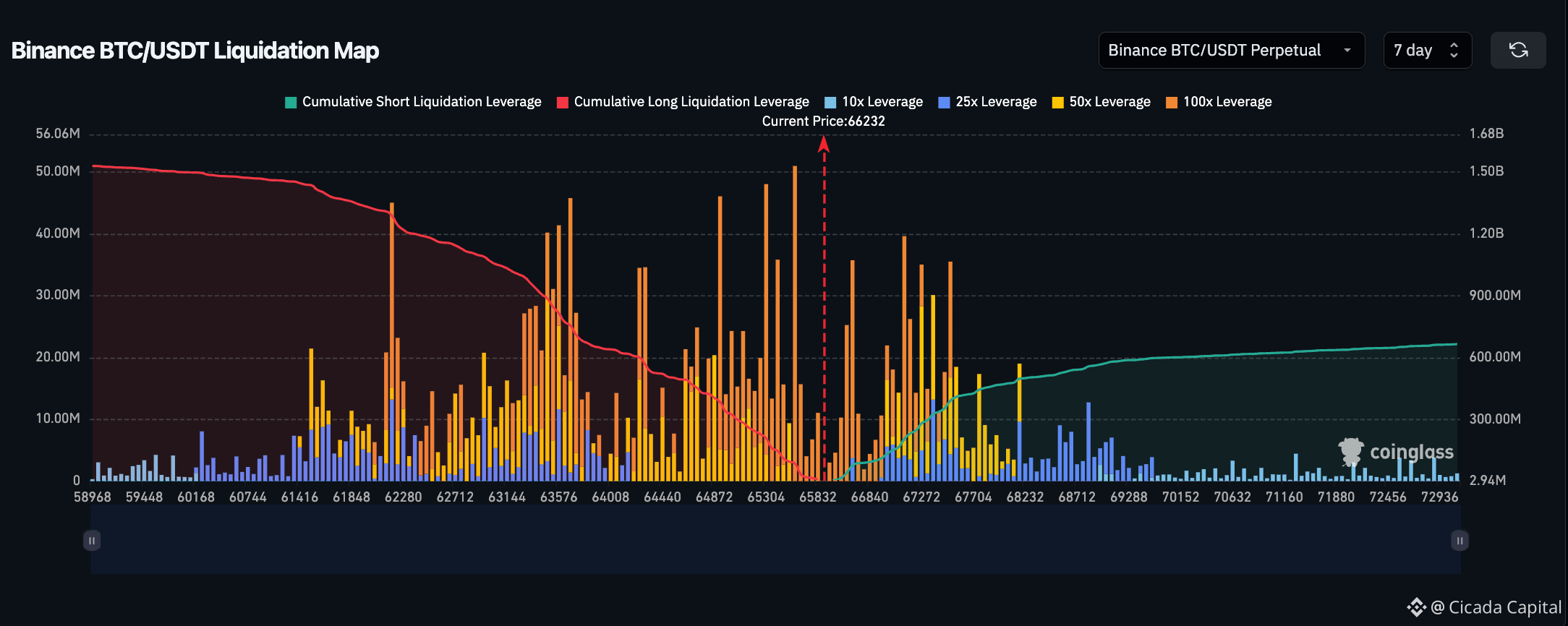Click the 62280 price axis label
The height and width of the screenshot is (626, 1568).
click(404, 497)
